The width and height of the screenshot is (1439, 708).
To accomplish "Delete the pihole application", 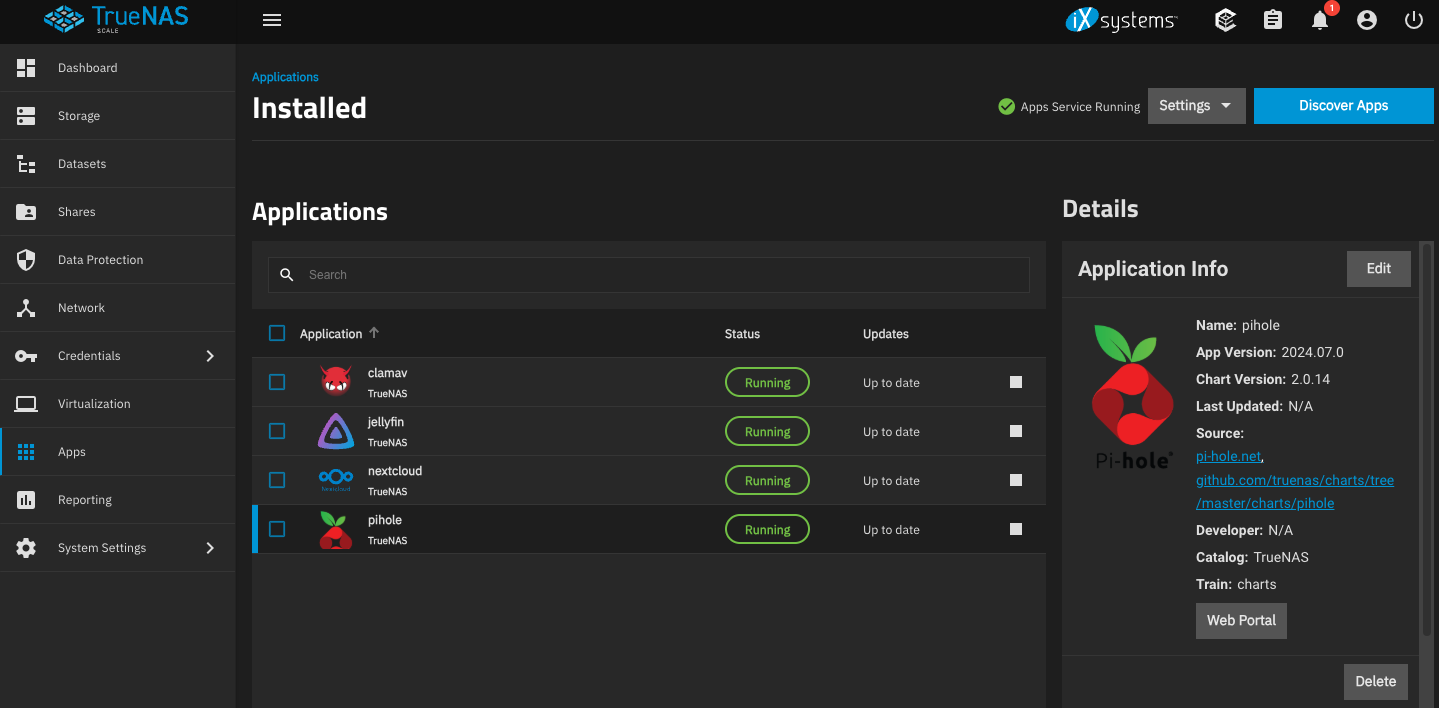I will [x=1376, y=681].
